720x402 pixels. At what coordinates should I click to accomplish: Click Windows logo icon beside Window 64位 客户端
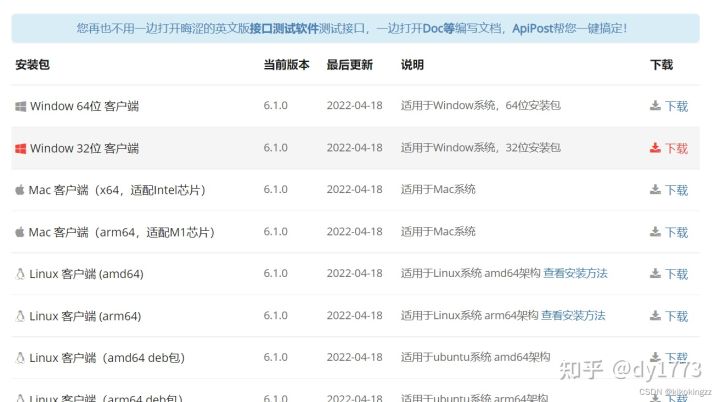[x=20, y=107]
